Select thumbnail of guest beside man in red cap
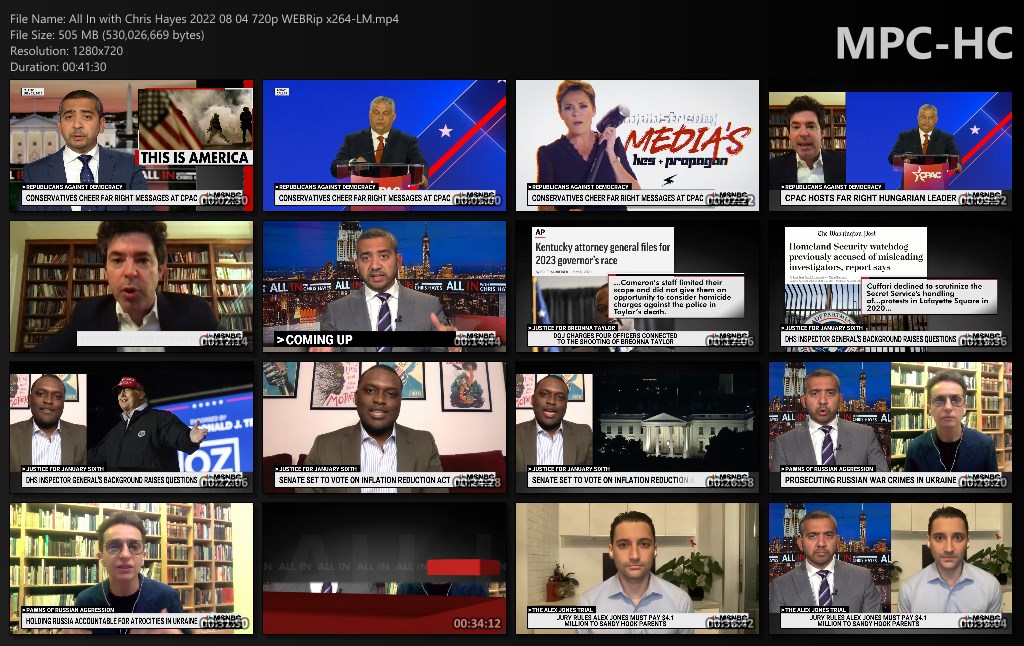Image resolution: width=1024 pixels, height=646 pixels. point(131,427)
